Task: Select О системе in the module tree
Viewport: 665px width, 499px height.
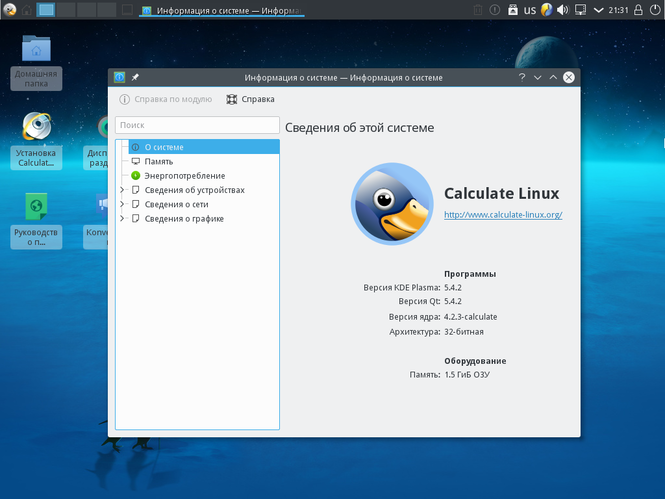Action: [204, 147]
